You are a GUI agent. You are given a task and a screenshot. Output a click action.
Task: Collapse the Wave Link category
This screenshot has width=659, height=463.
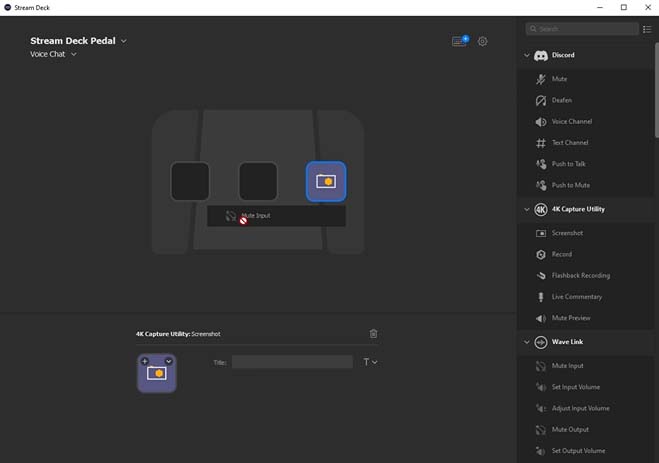point(527,342)
